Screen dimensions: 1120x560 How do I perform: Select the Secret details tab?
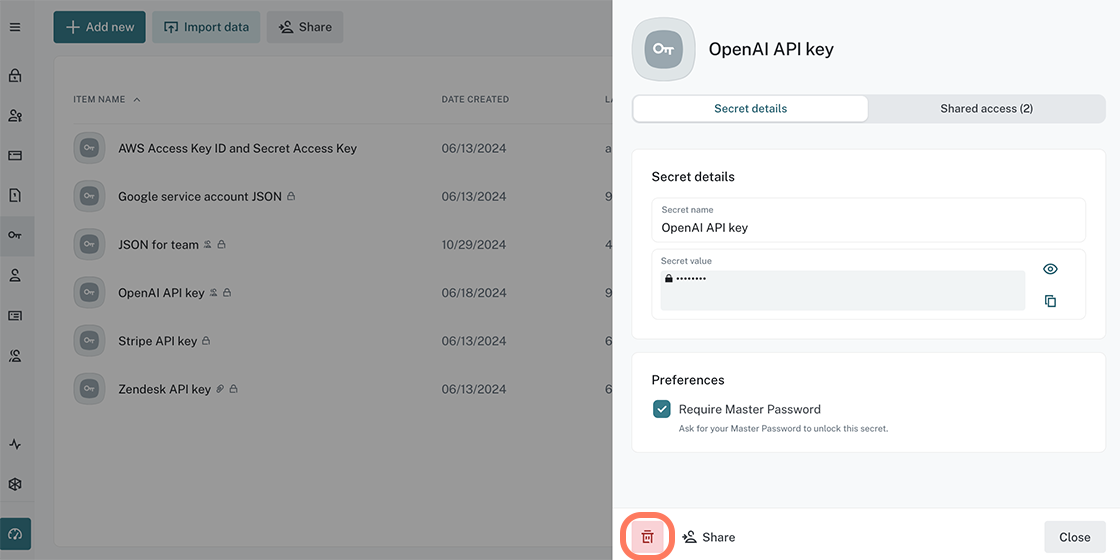[x=750, y=108]
